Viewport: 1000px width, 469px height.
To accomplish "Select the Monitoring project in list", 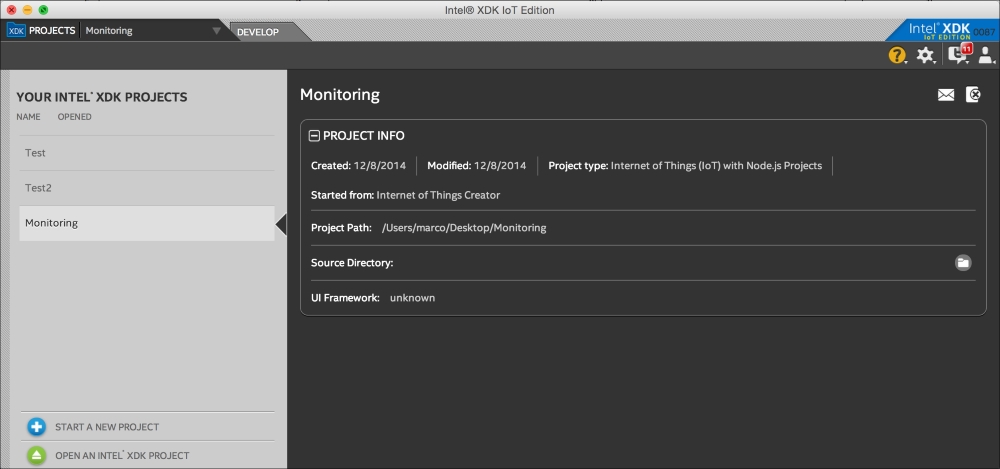I will pyautogui.click(x=147, y=223).
